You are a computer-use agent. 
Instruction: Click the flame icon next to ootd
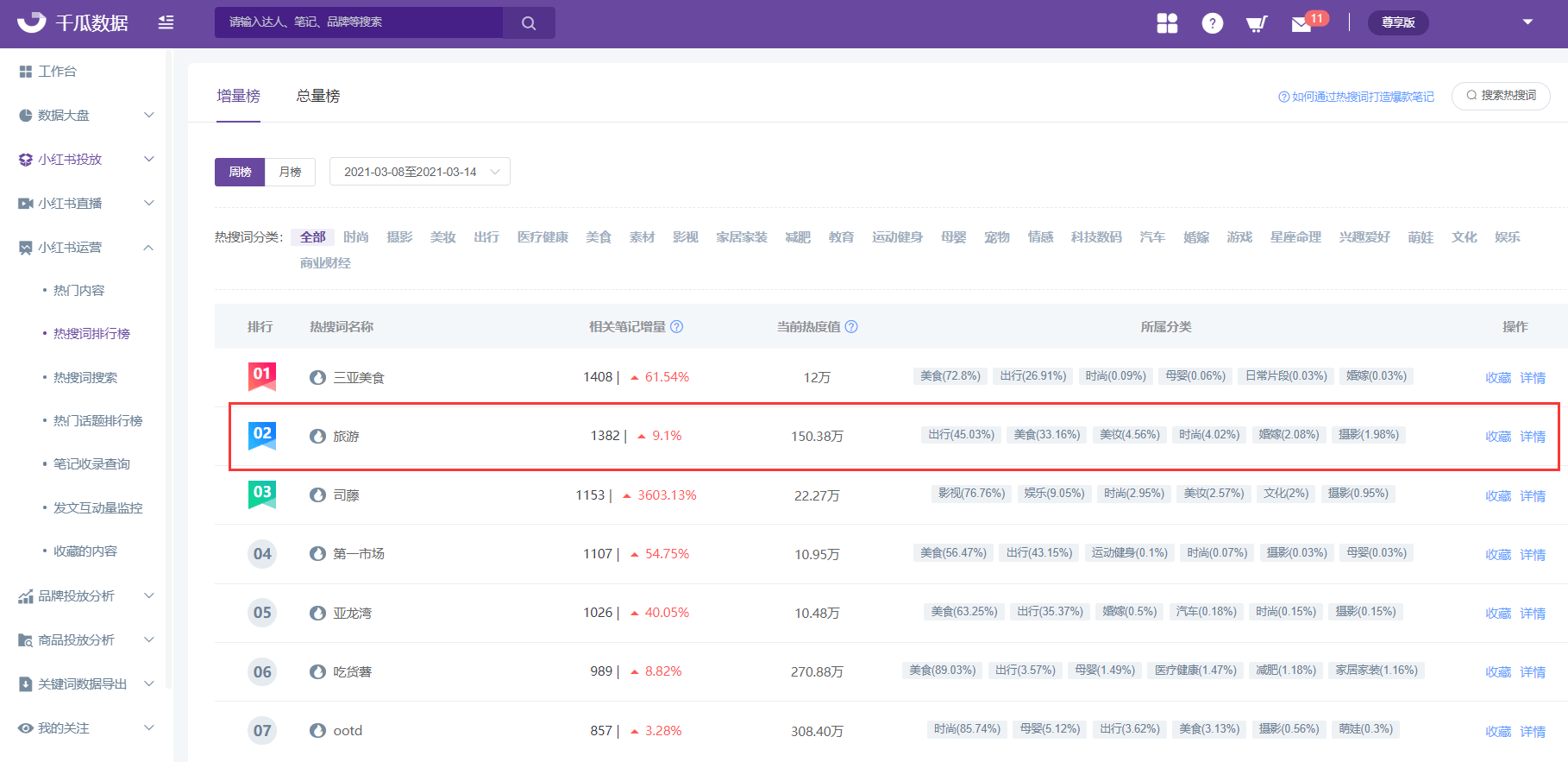(317, 731)
